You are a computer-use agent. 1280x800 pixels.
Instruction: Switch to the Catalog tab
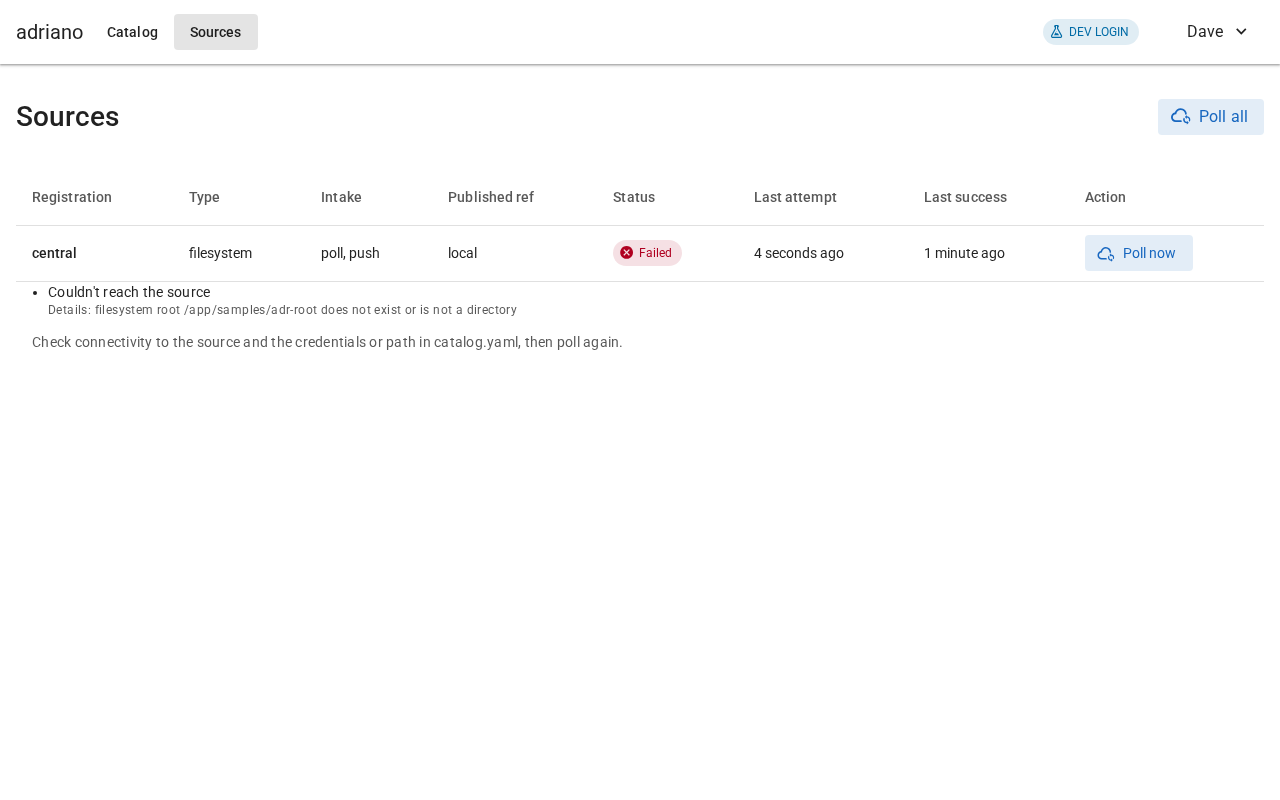click(132, 32)
